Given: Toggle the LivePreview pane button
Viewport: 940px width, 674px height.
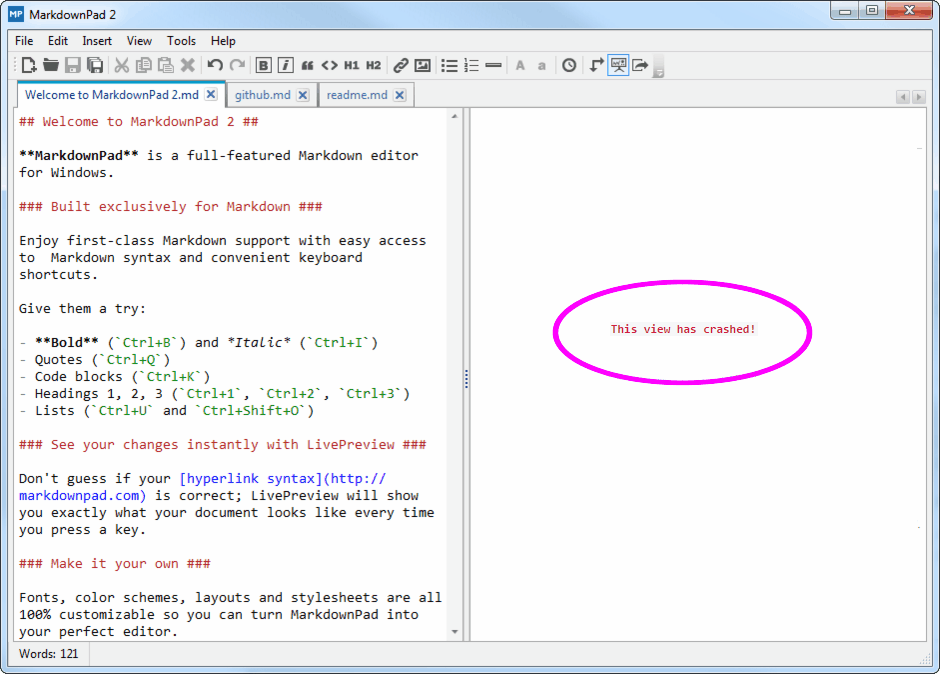Looking at the screenshot, I should 618,65.
